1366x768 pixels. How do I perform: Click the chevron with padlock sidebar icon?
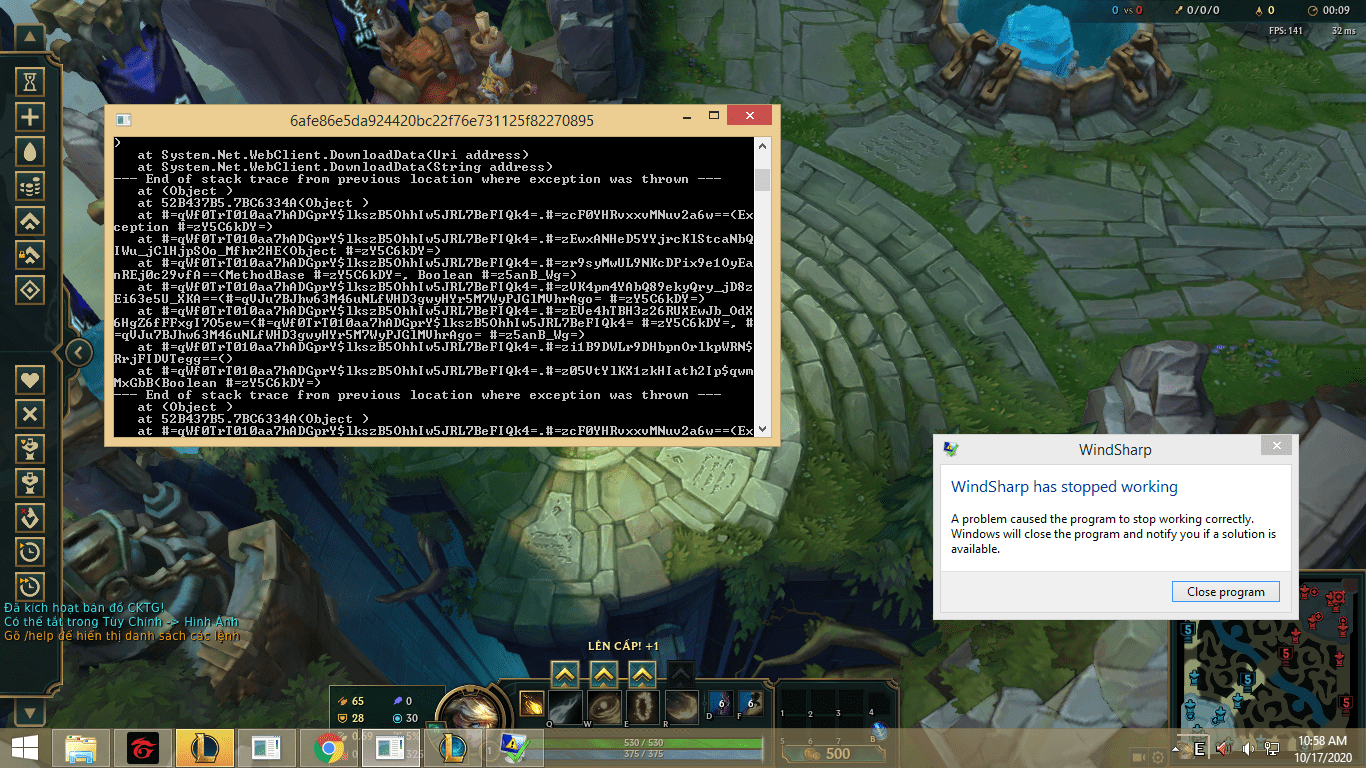[31, 255]
